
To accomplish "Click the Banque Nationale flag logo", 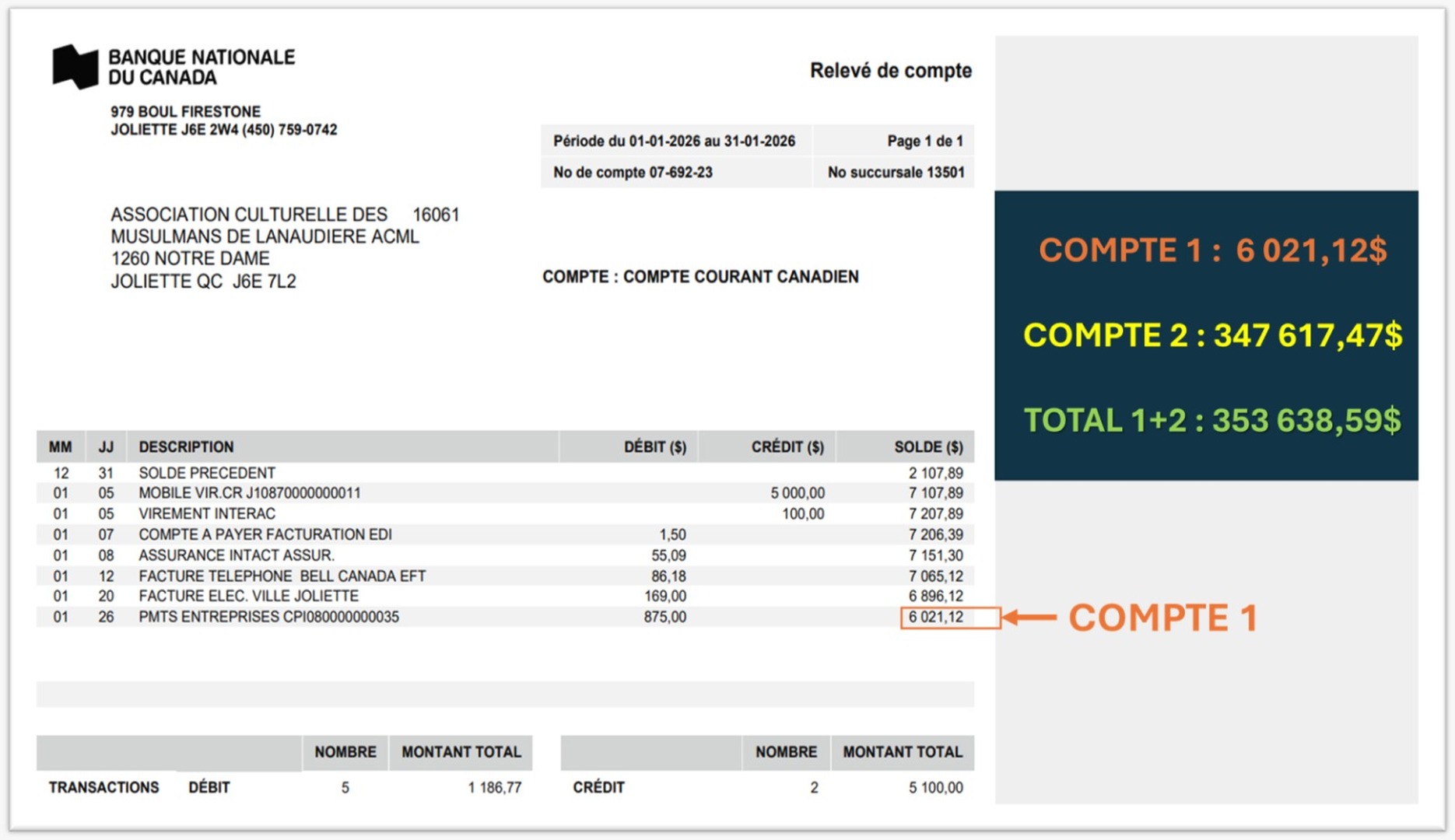I will click(x=75, y=67).
